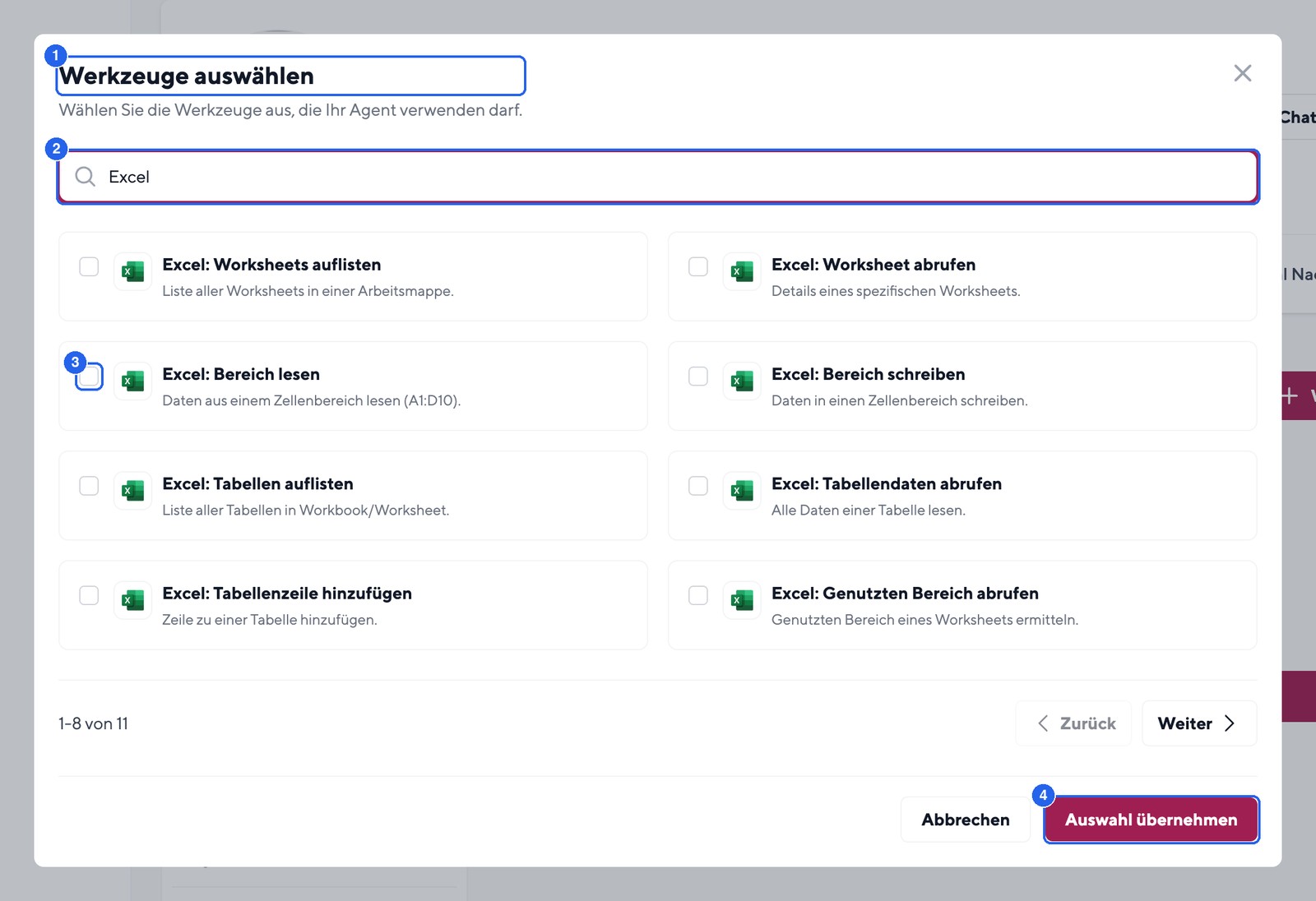
Task: Click the Excel icon for Bereich schreiben
Action: pos(742,381)
